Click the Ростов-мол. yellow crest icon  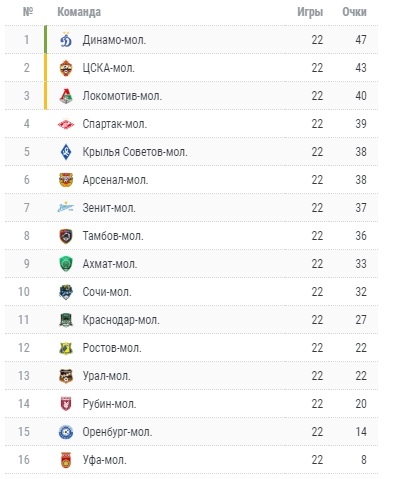[x=66, y=348]
